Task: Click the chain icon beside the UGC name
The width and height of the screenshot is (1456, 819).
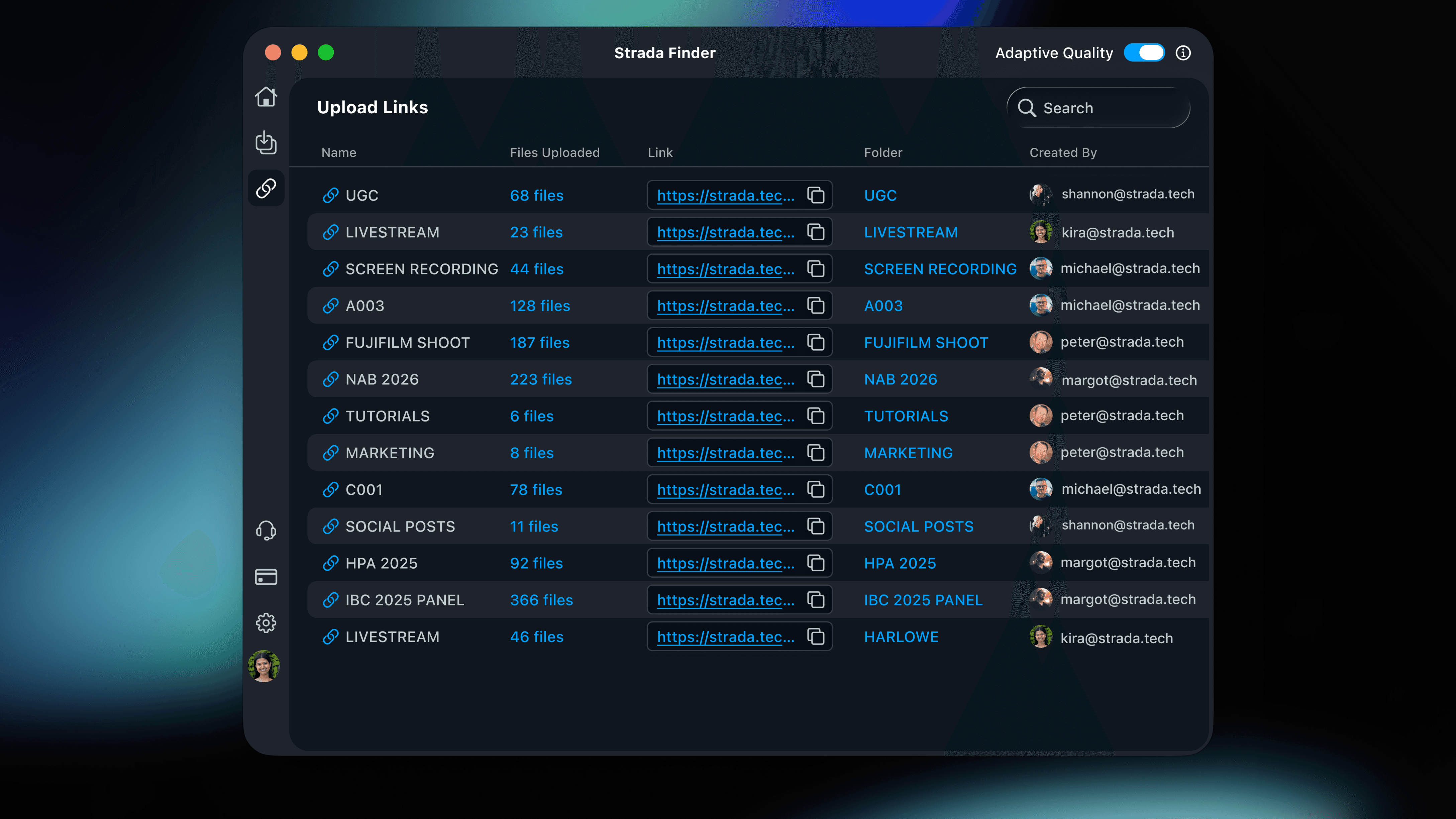Action: click(331, 196)
